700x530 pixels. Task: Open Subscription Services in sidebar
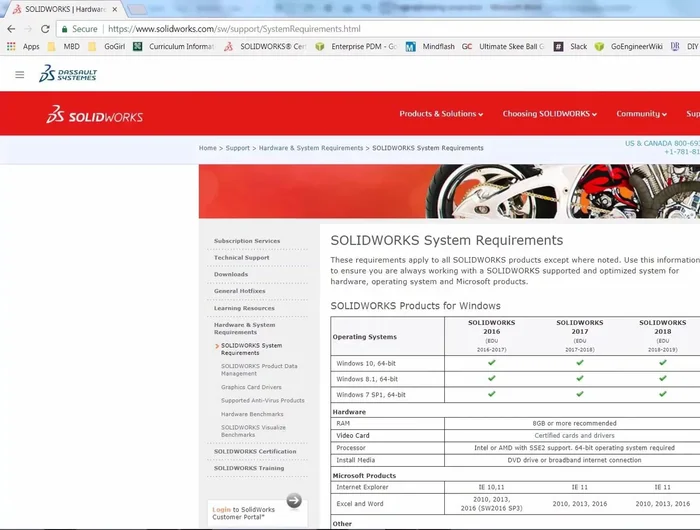[247, 241]
